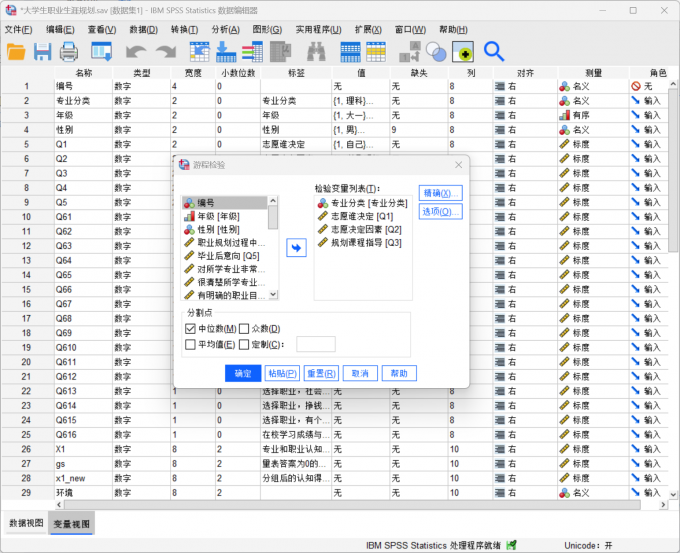This screenshot has width=680, height=553.
Task: Click the Insert cases toolbar icon
Action: [x=350, y=52]
